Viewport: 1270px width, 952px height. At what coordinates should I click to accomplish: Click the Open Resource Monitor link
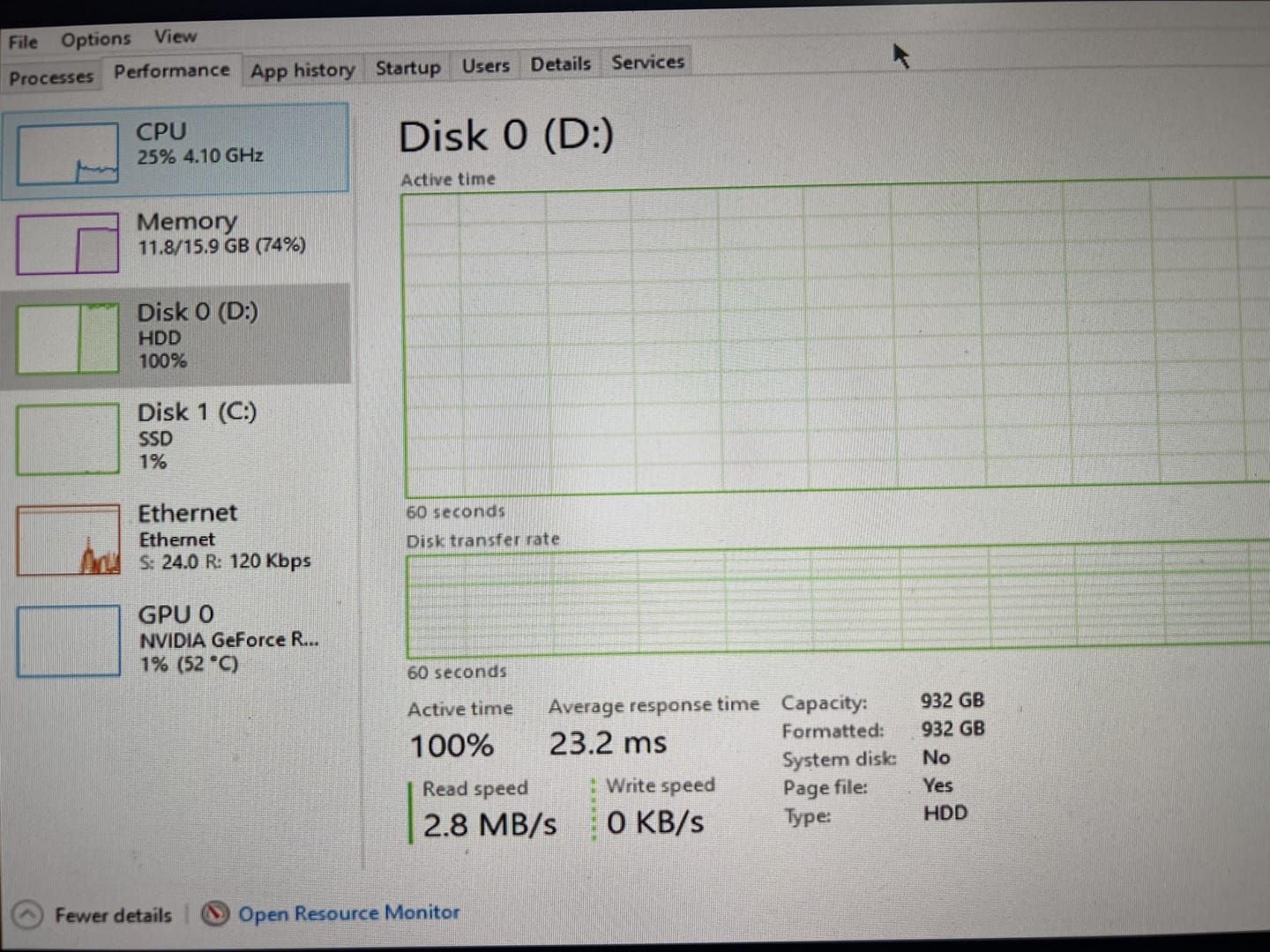[348, 913]
